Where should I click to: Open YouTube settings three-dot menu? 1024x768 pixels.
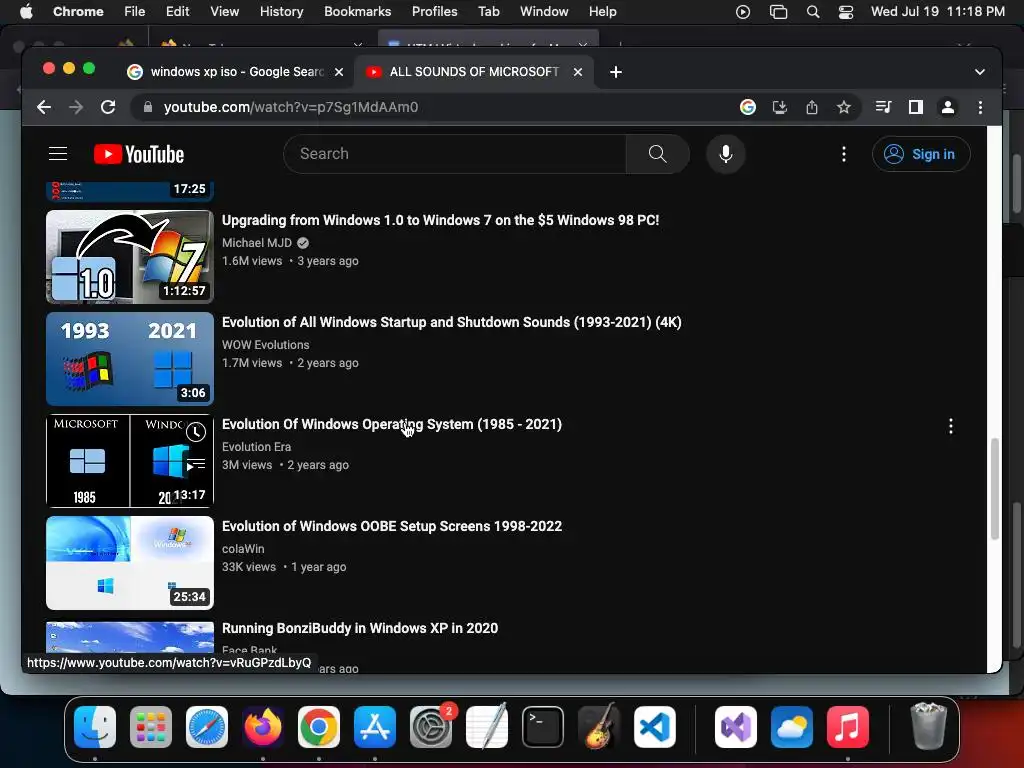pos(844,154)
